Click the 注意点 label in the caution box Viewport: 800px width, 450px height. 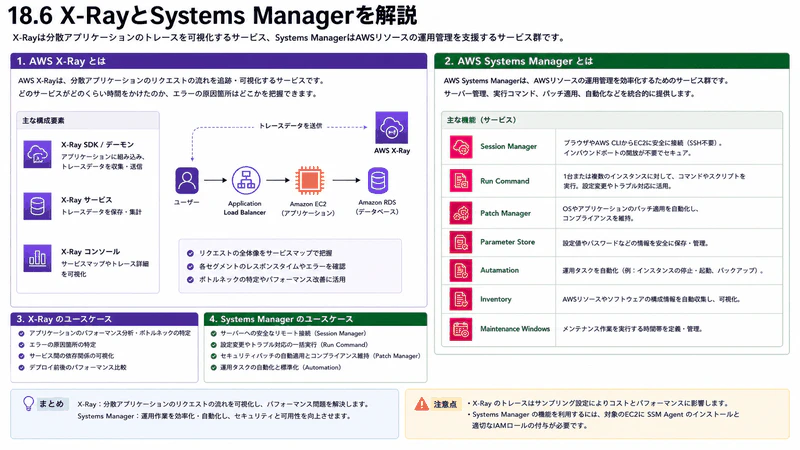(x=445, y=405)
